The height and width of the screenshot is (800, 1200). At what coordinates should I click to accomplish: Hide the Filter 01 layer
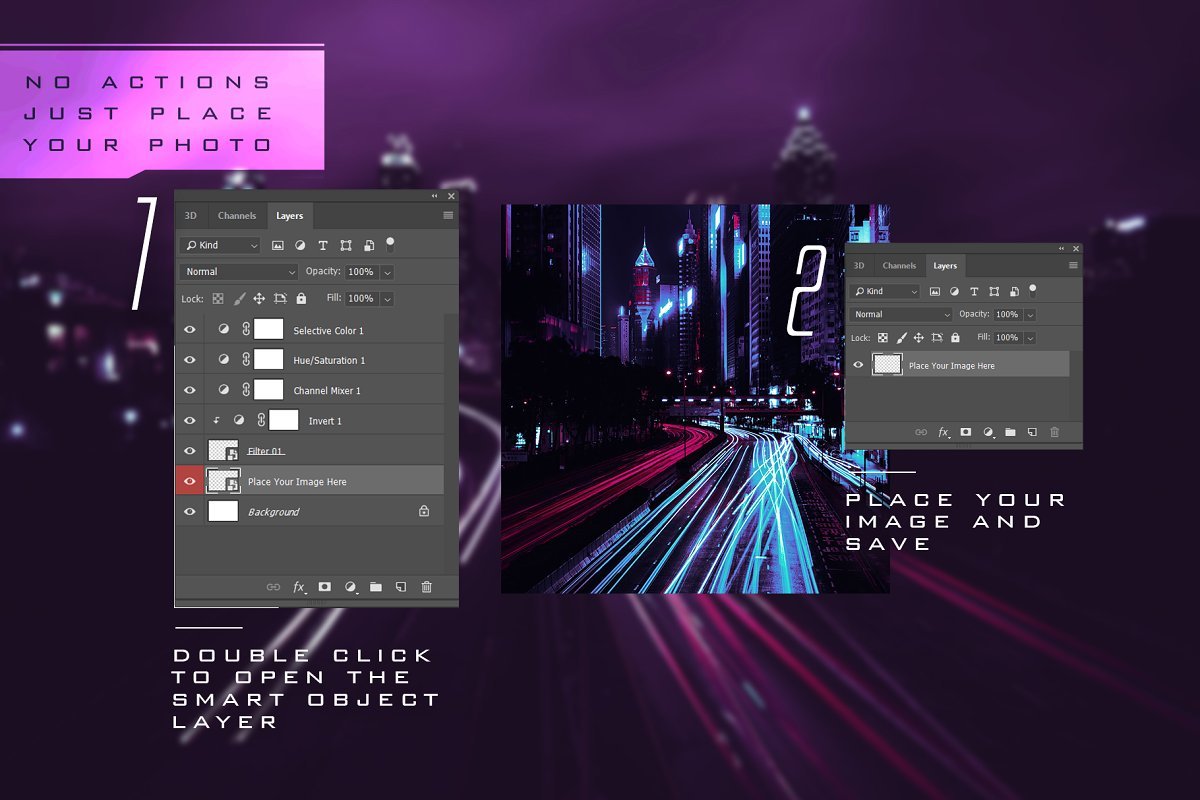click(190, 451)
